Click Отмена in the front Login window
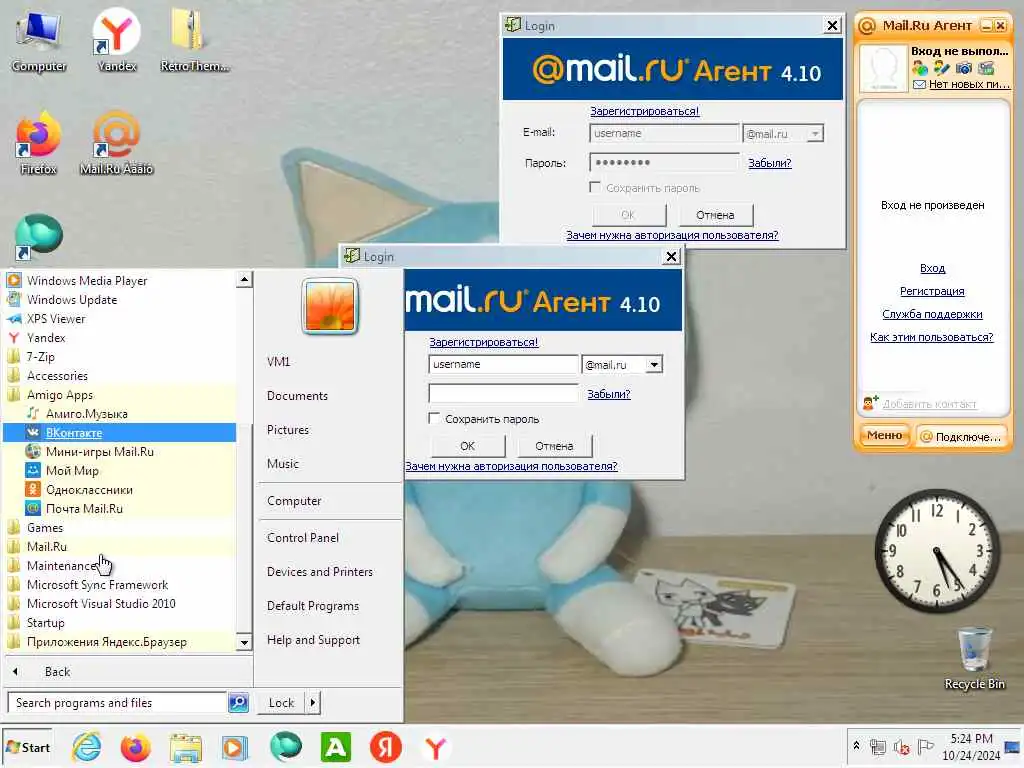This screenshot has width=1024, height=768. [x=554, y=446]
